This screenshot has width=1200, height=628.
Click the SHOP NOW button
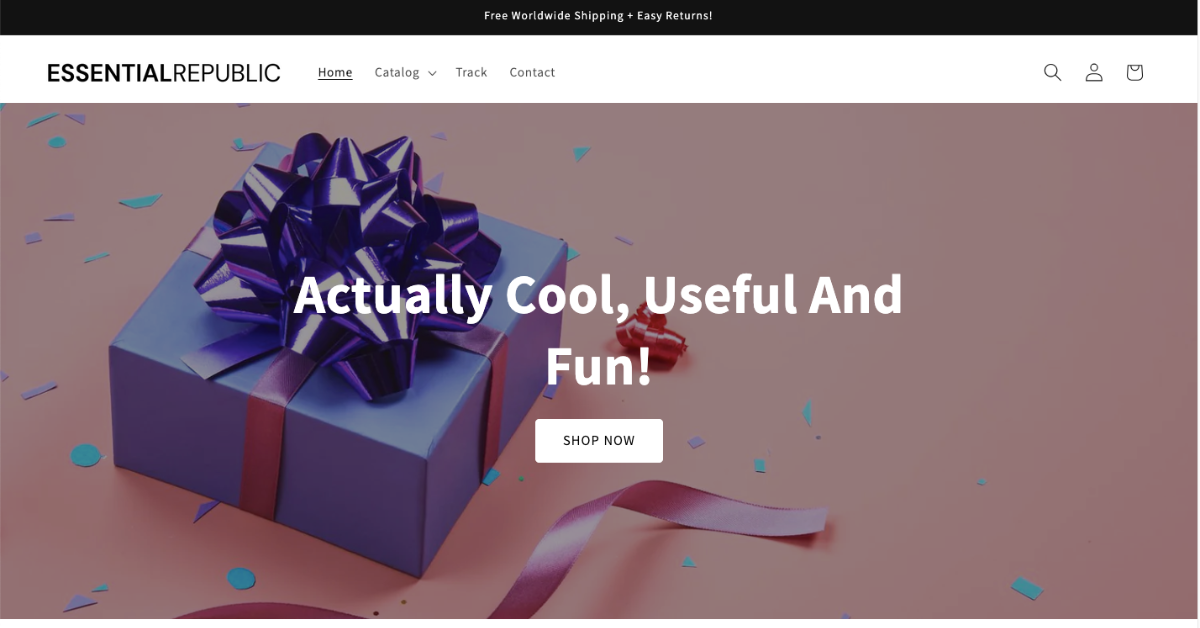[x=599, y=440]
